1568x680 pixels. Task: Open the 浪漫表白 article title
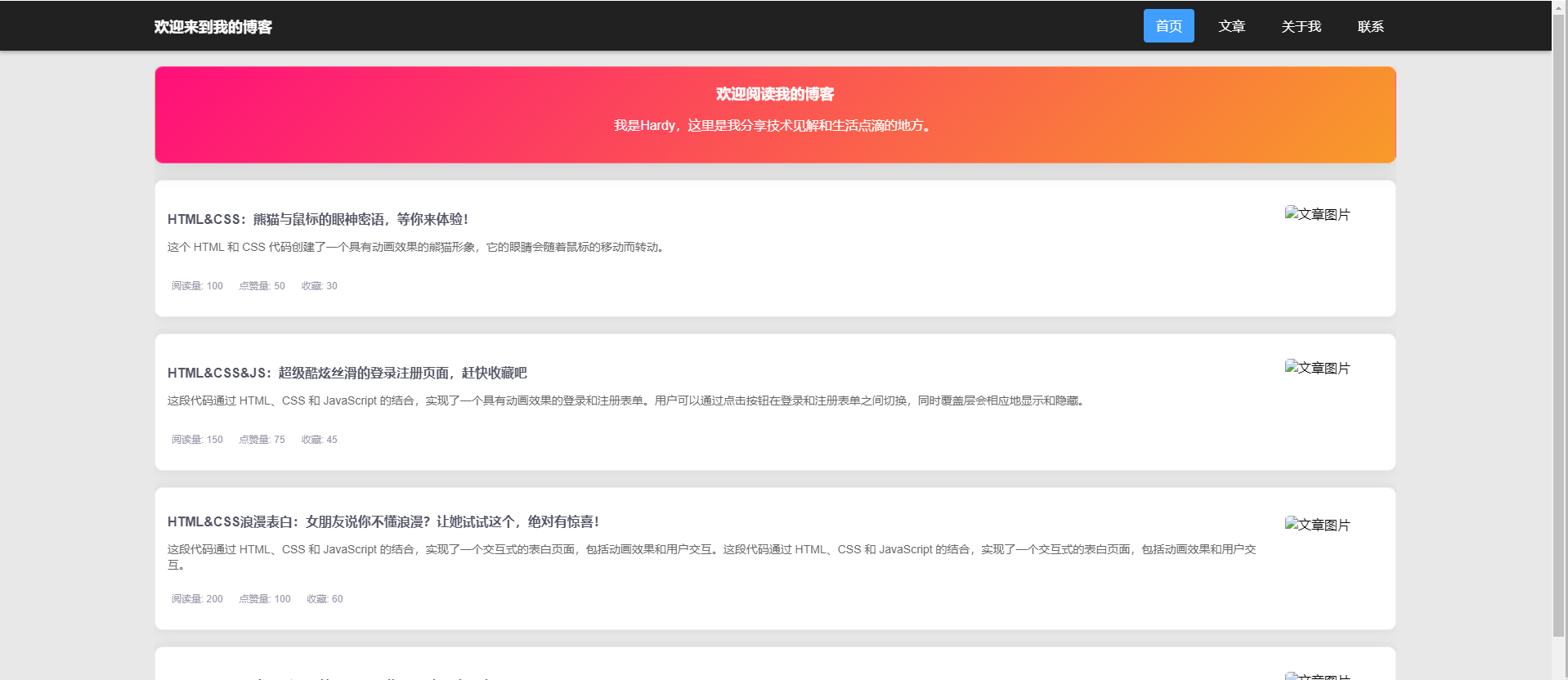click(x=383, y=521)
